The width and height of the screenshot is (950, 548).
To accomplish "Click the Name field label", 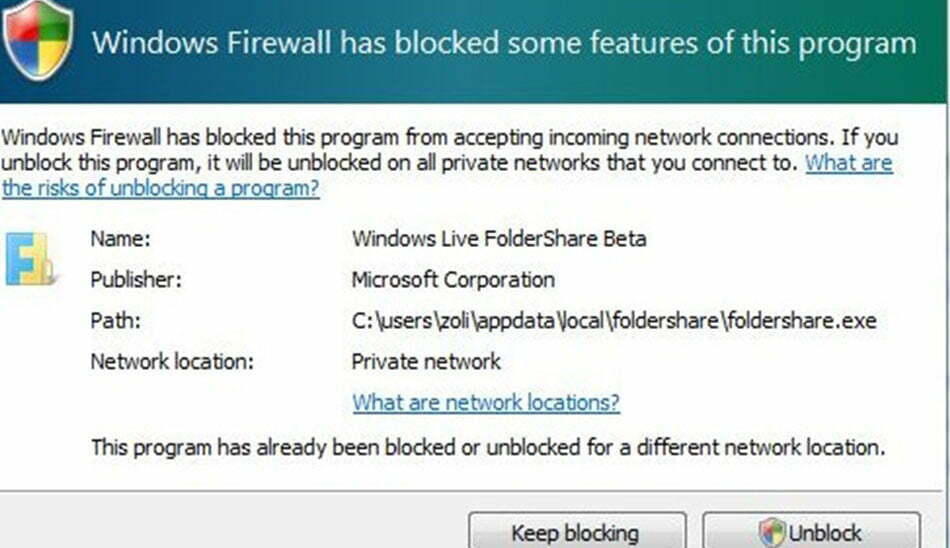I will (119, 239).
